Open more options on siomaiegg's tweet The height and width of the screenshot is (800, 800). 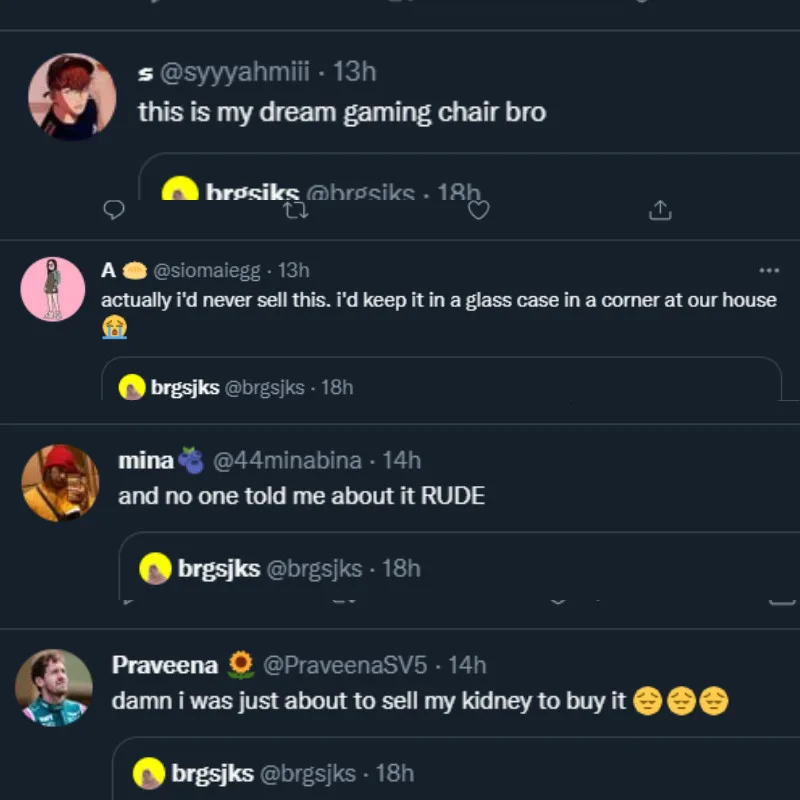click(768, 270)
